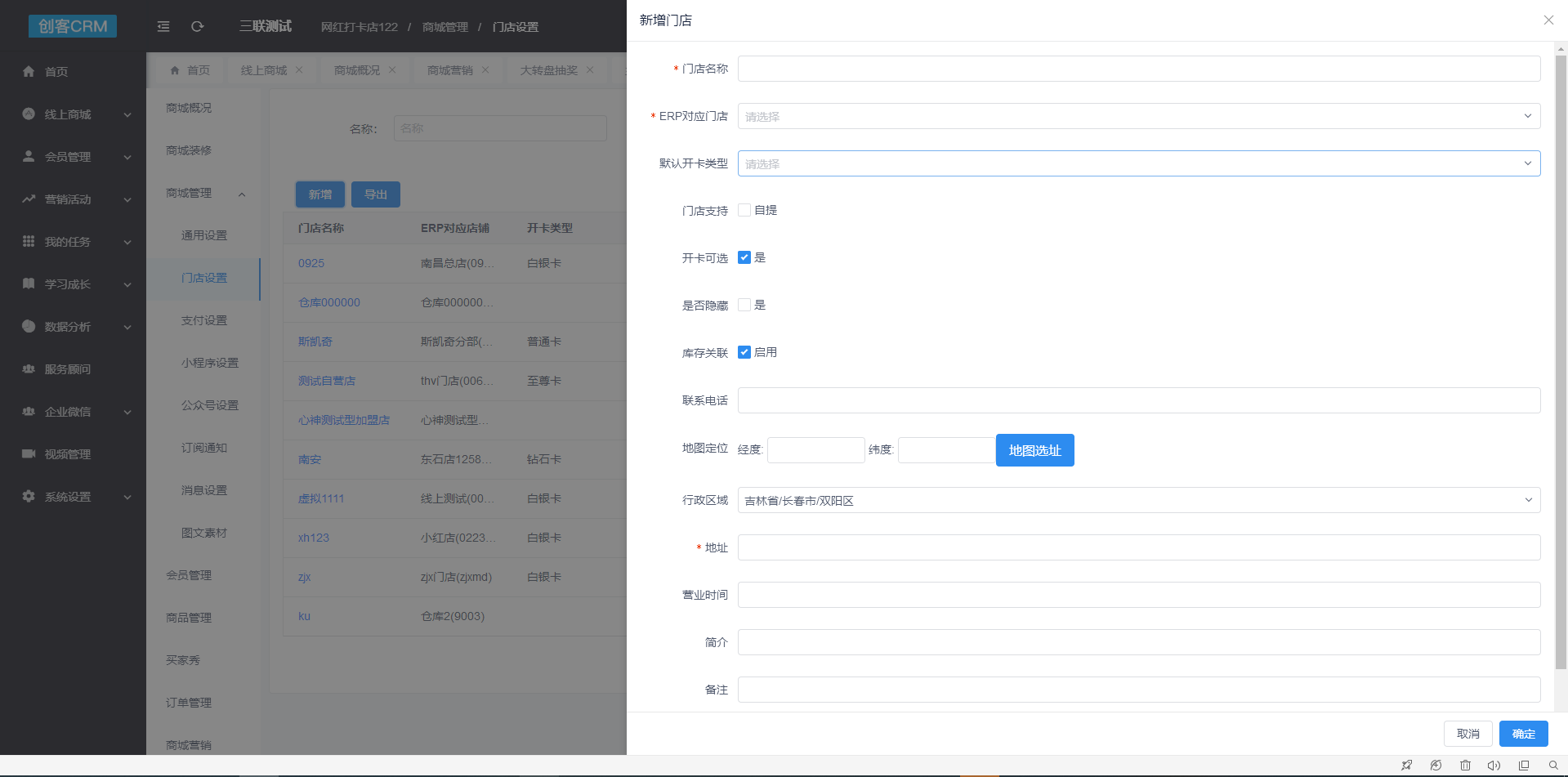Click the 联系电话 input field
1568x777 pixels.
[x=1139, y=400]
